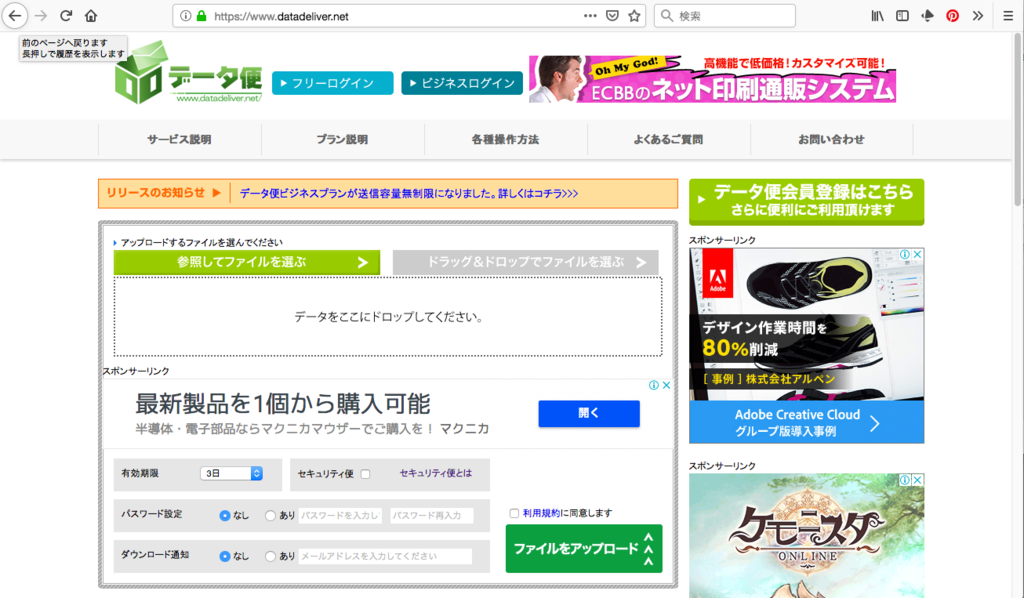Click 参照してファイルを選ぶ button
1024x598 pixels.
pos(247,262)
